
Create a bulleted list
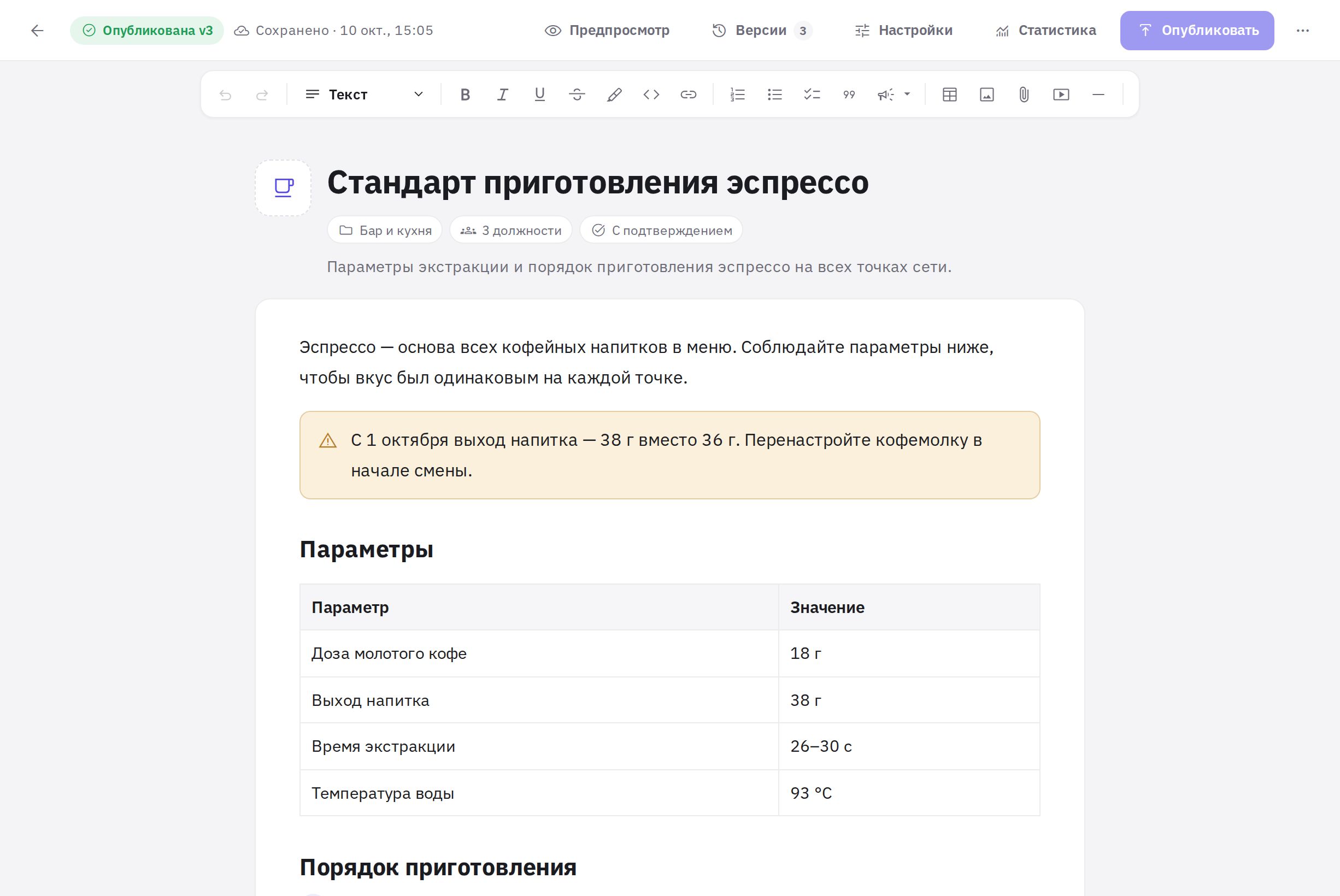775,95
